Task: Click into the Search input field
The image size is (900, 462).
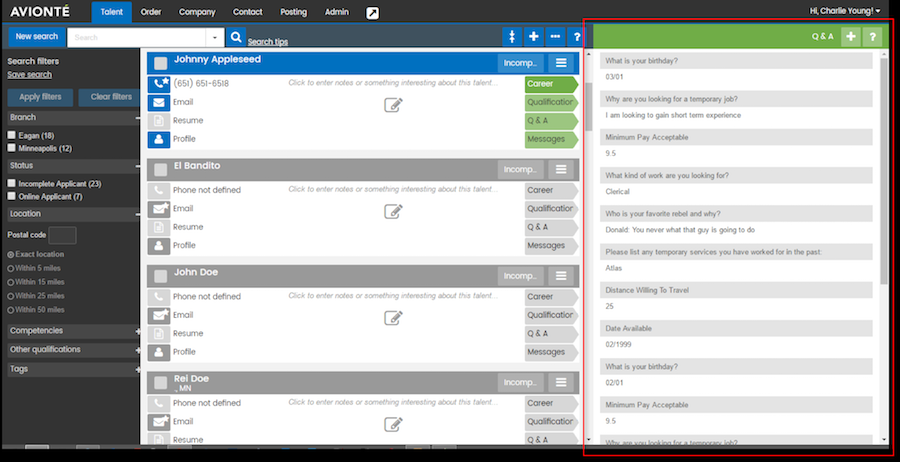Action: click(x=137, y=37)
